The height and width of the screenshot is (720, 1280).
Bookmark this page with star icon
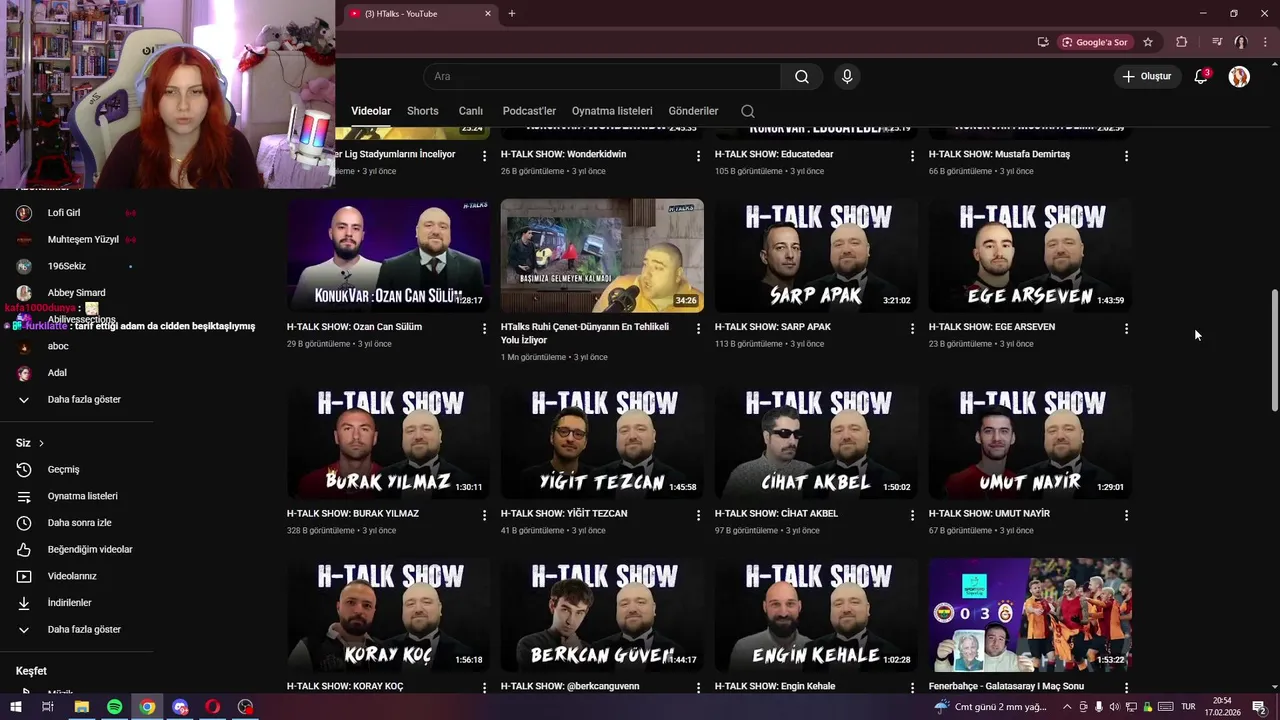(1148, 42)
